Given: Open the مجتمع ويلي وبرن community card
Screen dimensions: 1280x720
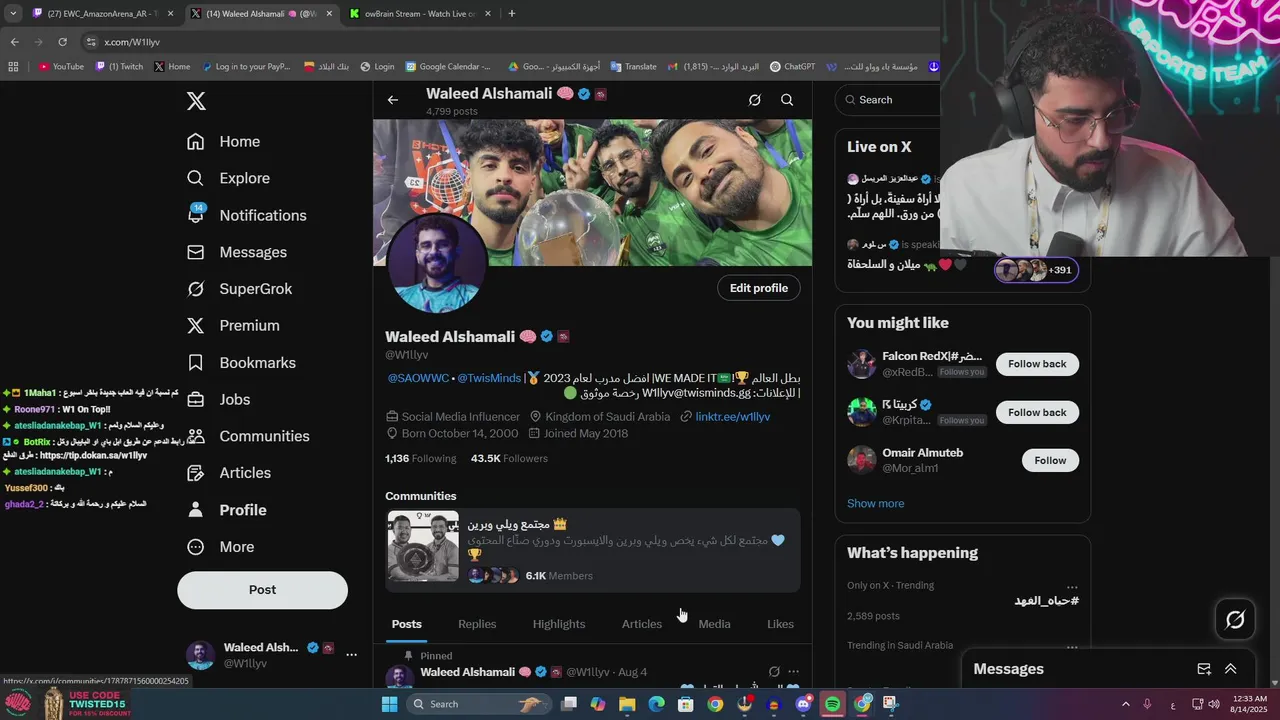Looking at the screenshot, I should pyautogui.click(x=593, y=550).
